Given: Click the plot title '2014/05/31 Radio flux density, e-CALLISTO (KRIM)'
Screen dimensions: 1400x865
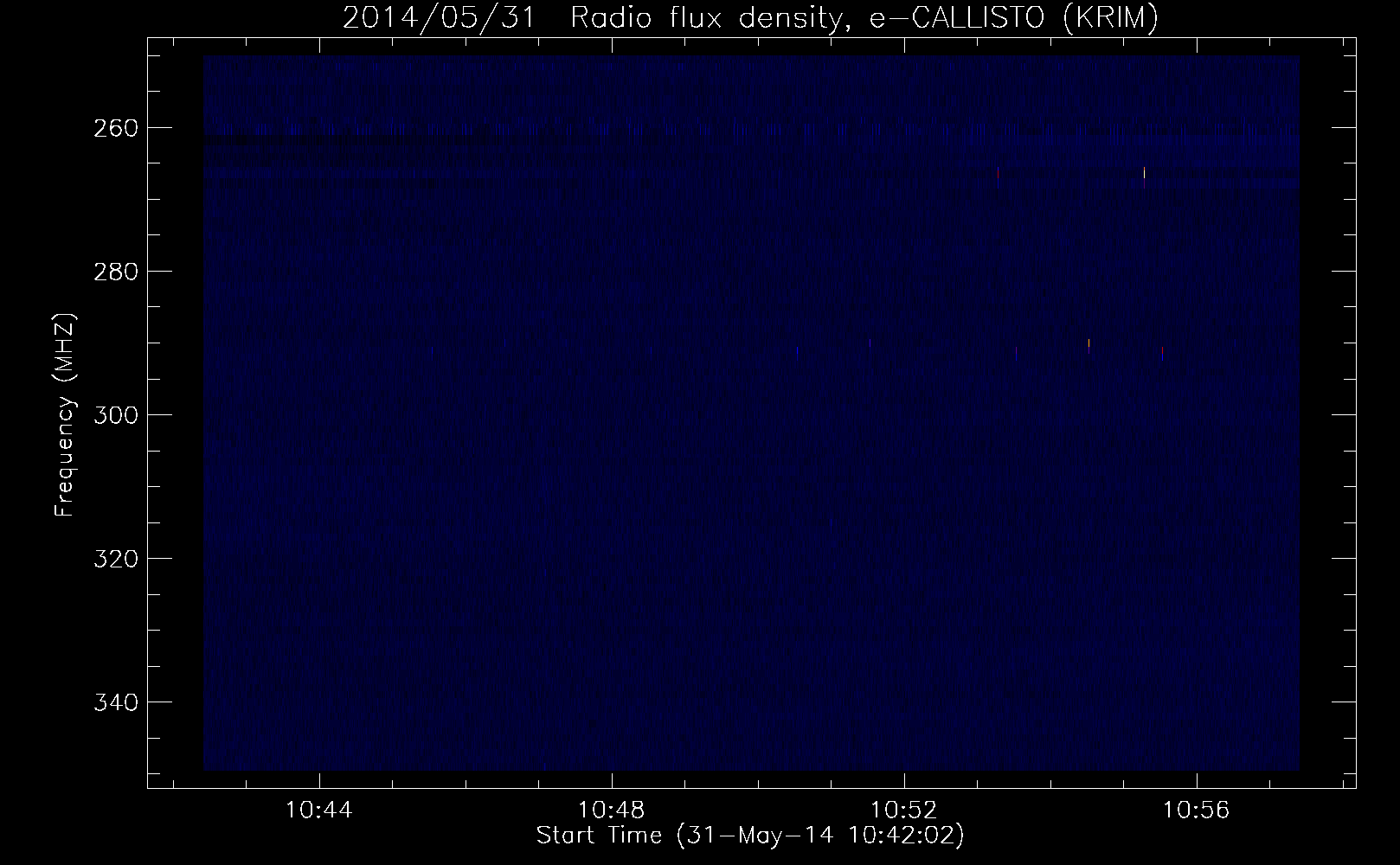Looking at the screenshot, I should (x=749, y=18).
